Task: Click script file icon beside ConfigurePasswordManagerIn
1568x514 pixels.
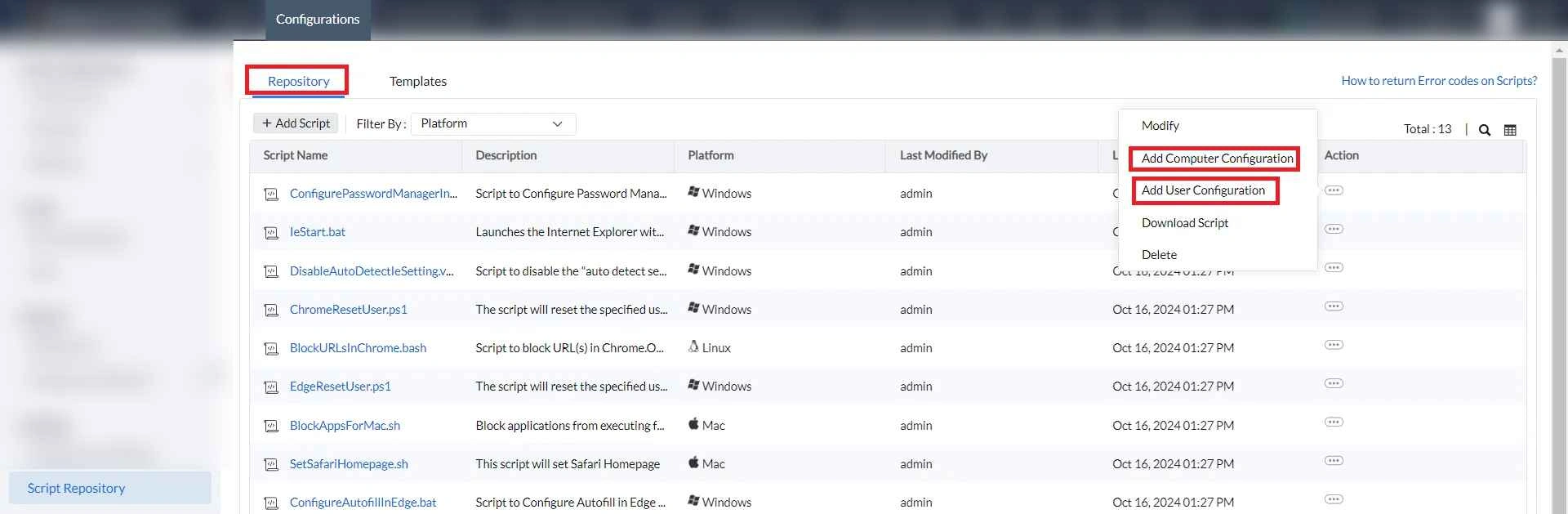Action: tap(271, 194)
